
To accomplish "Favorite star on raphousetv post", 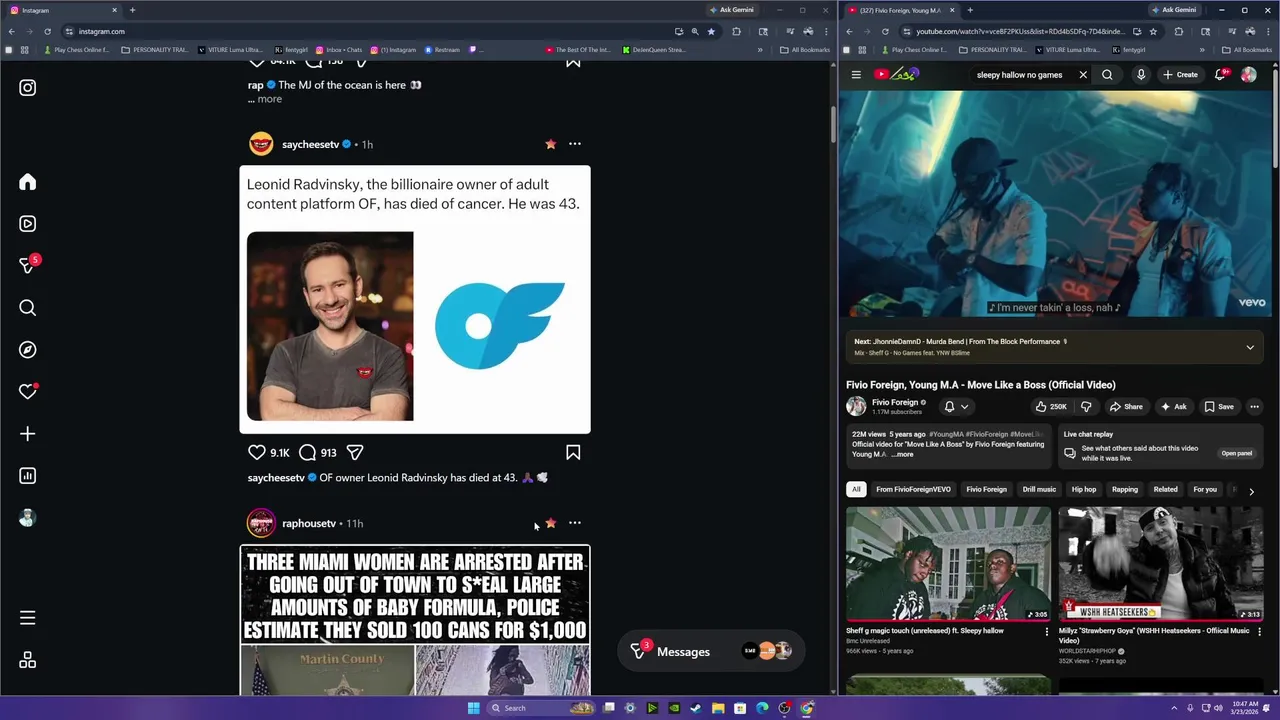I will click(550, 523).
